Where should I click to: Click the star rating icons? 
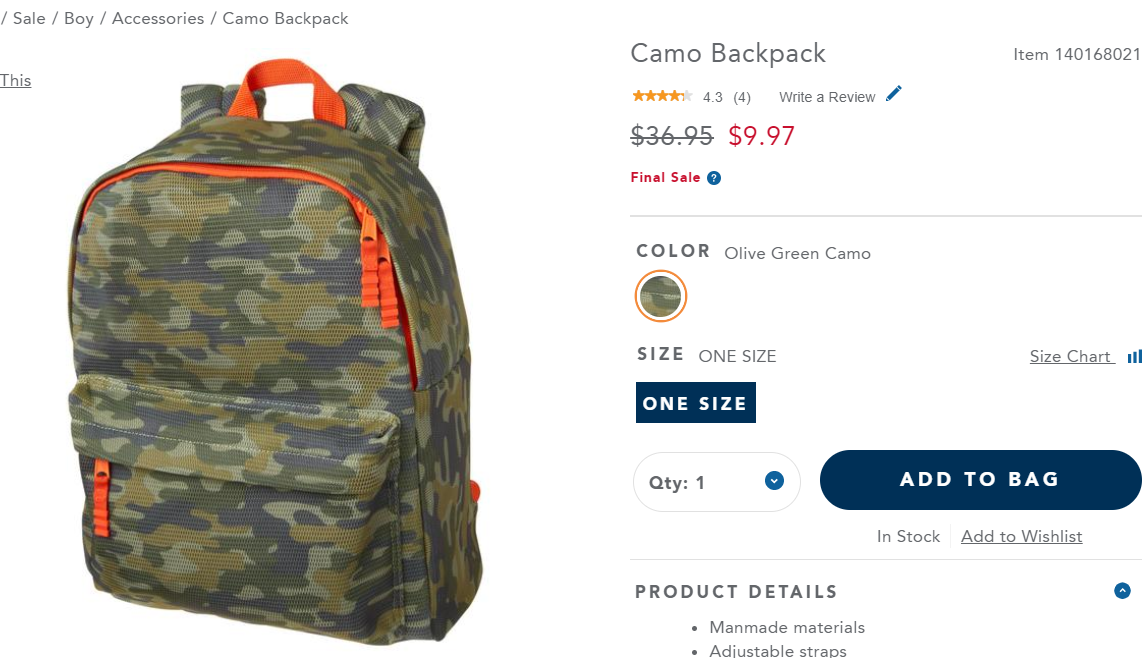point(662,96)
